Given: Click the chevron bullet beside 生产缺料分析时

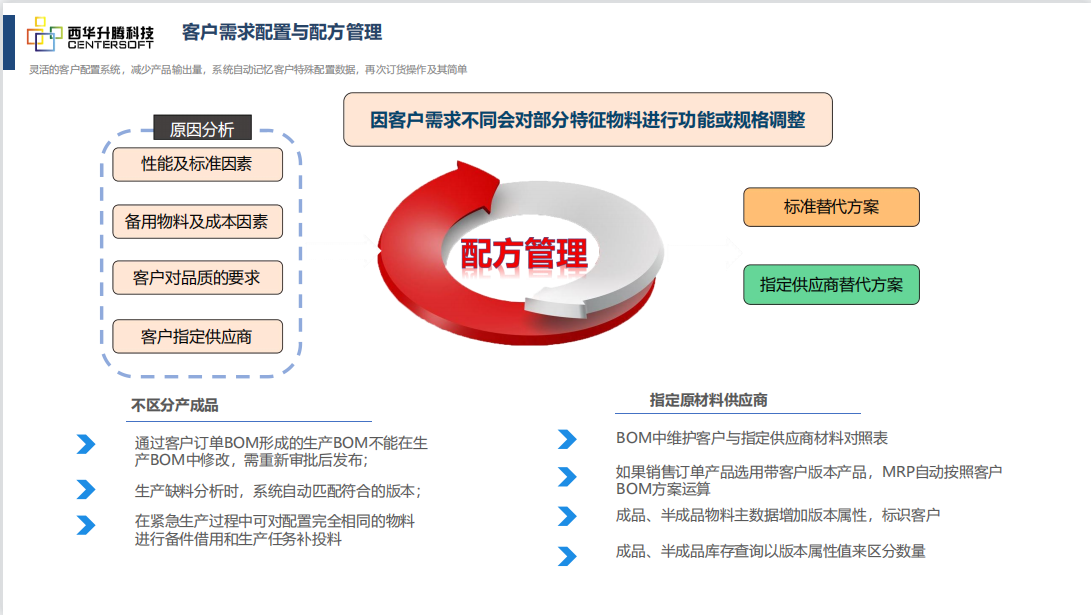Looking at the screenshot, I should pos(86,490).
